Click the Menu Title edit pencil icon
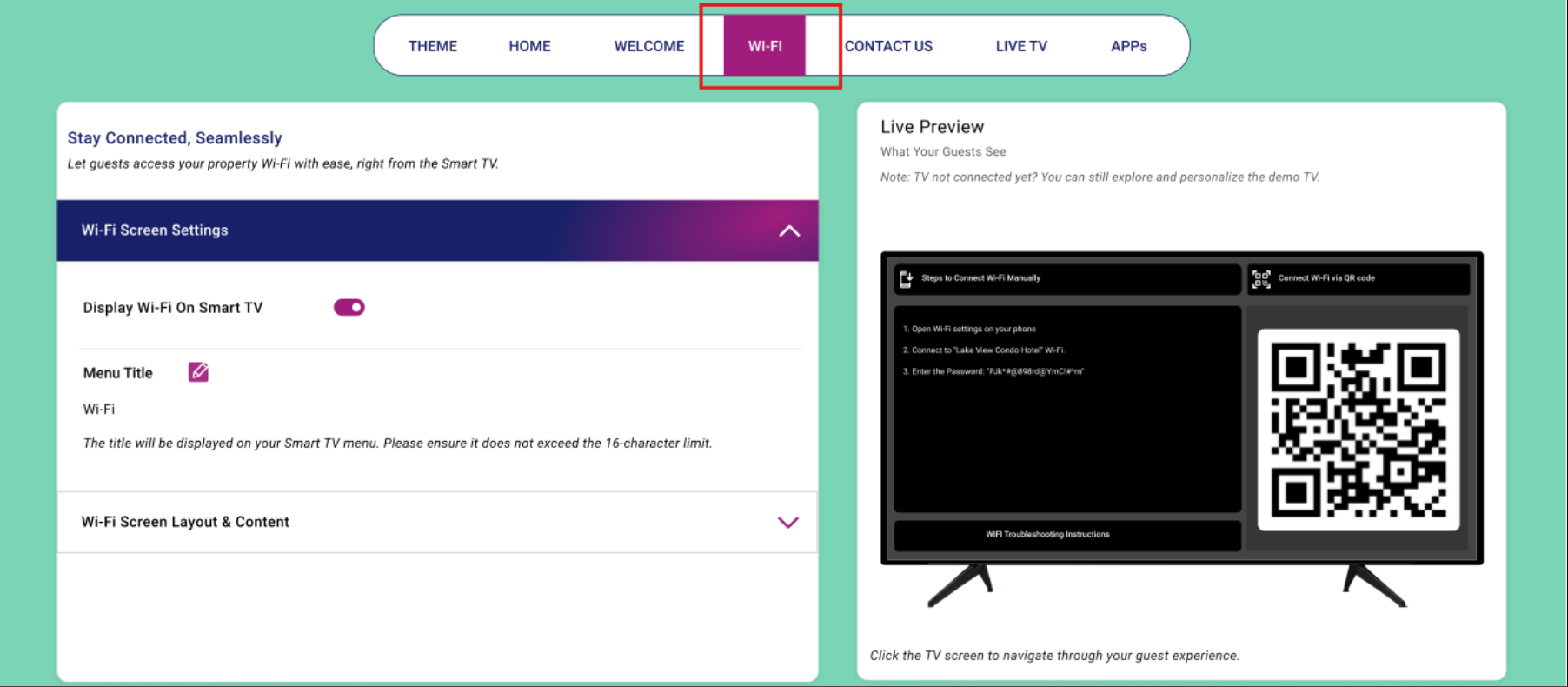Image resolution: width=1568 pixels, height=687 pixels. pyautogui.click(x=198, y=372)
